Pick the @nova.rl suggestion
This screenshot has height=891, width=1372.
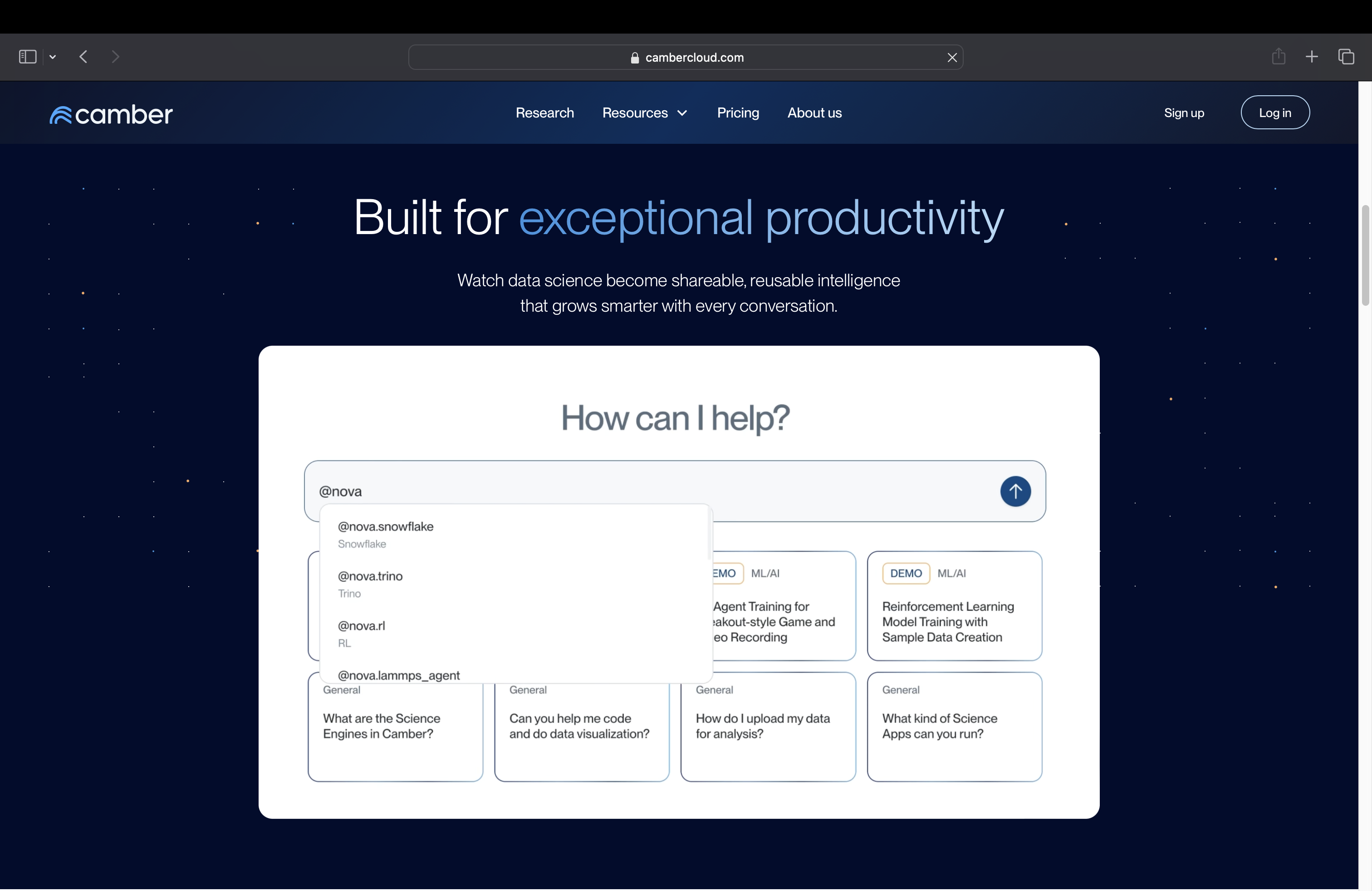[362, 633]
